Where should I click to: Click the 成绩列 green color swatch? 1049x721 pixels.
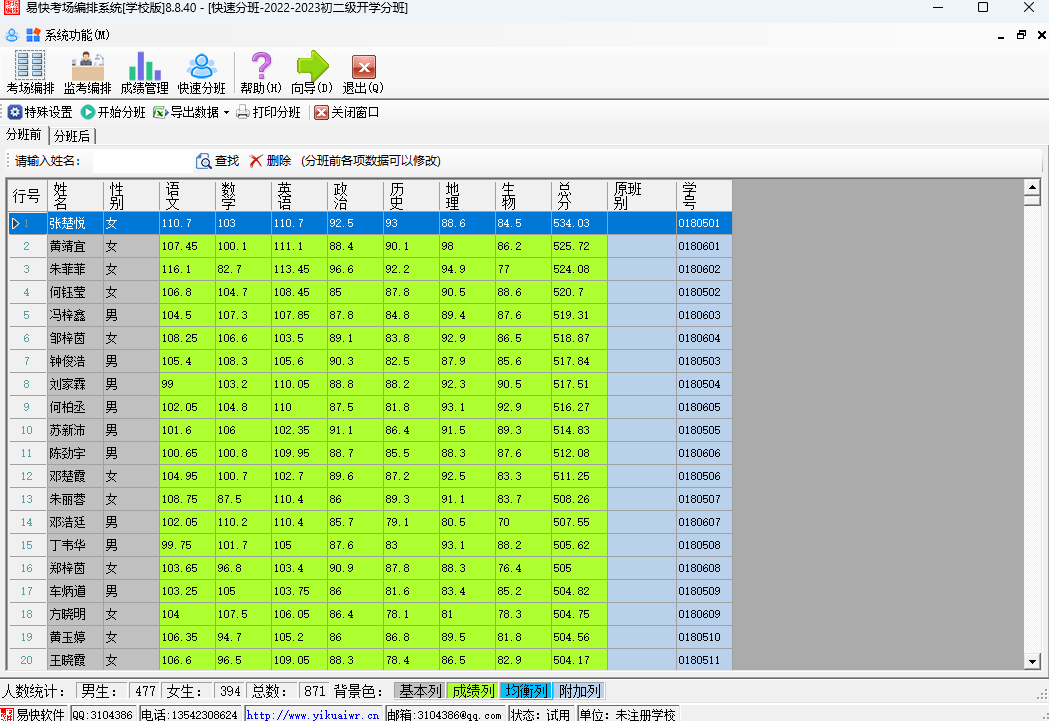473,691
